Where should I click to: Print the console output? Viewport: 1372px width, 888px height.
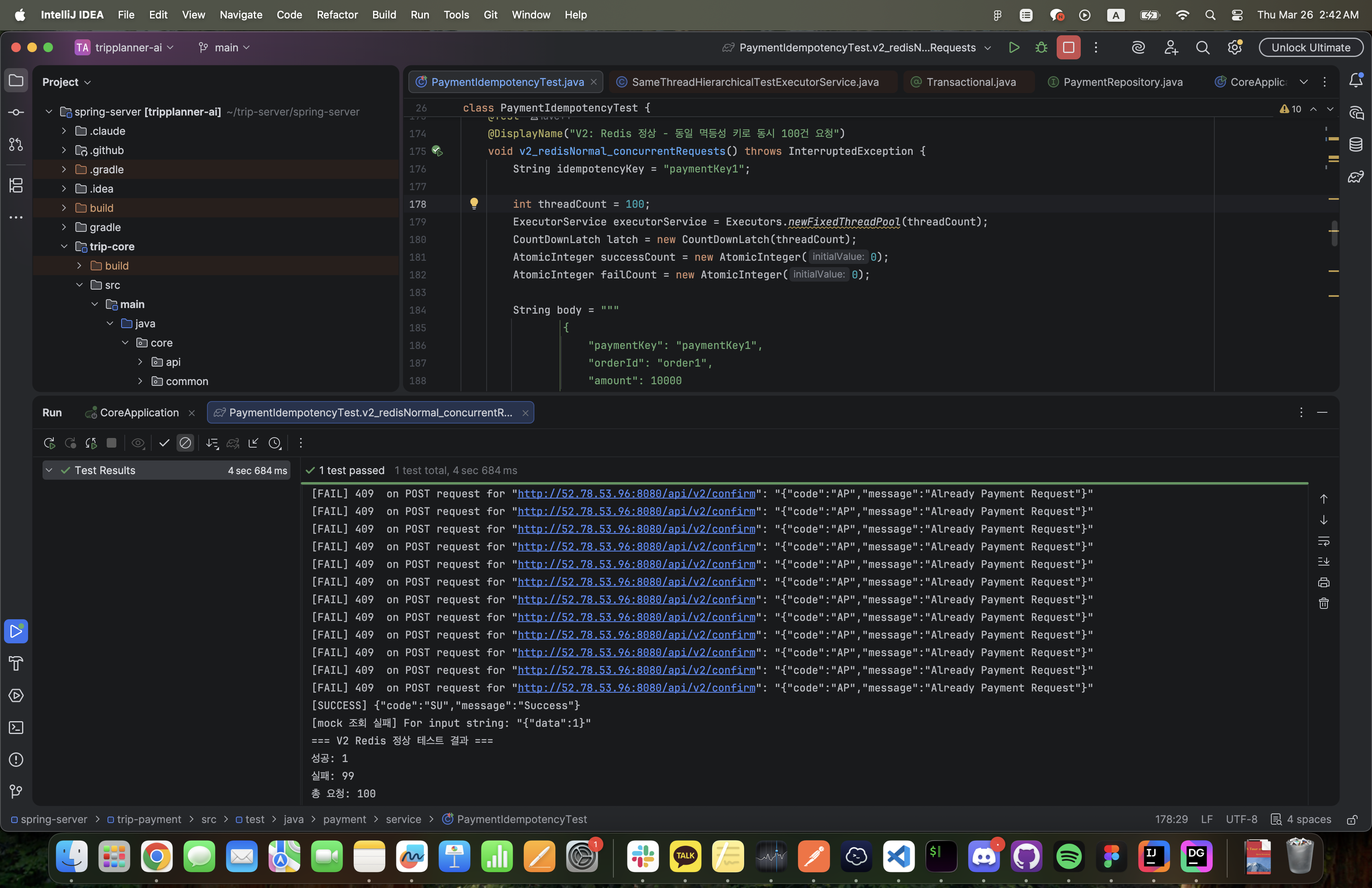tap(1323, 582)
